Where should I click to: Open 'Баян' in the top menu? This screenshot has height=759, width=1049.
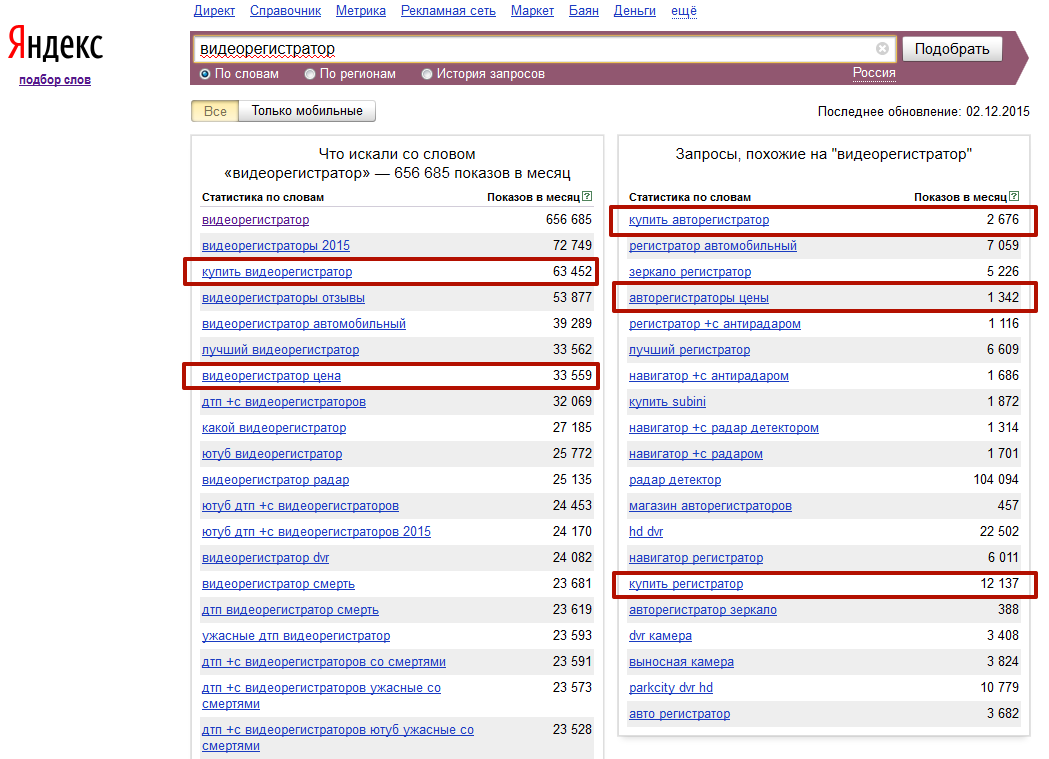pyautogui.click(x=584, y=11)
